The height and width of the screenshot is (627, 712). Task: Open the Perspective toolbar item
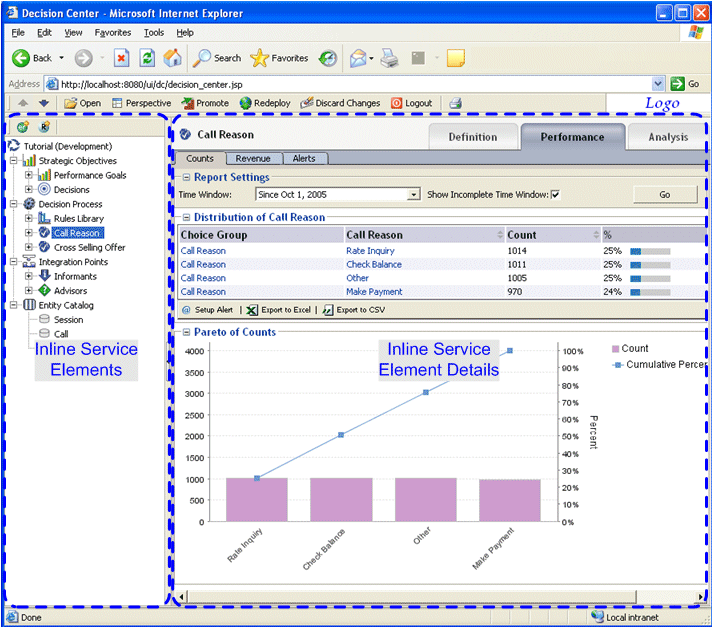tap(142, 103)
